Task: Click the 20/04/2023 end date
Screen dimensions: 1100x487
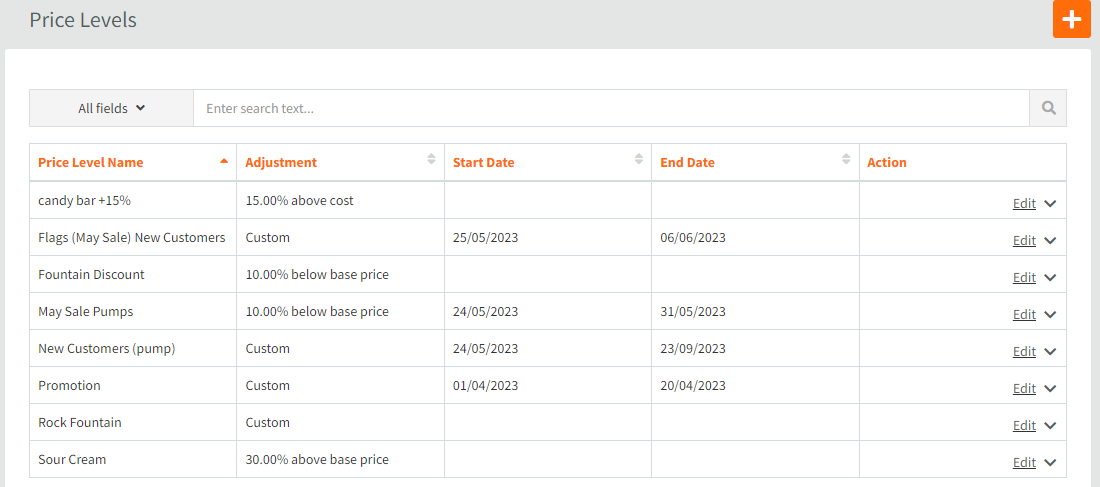Action: [693, 386]
